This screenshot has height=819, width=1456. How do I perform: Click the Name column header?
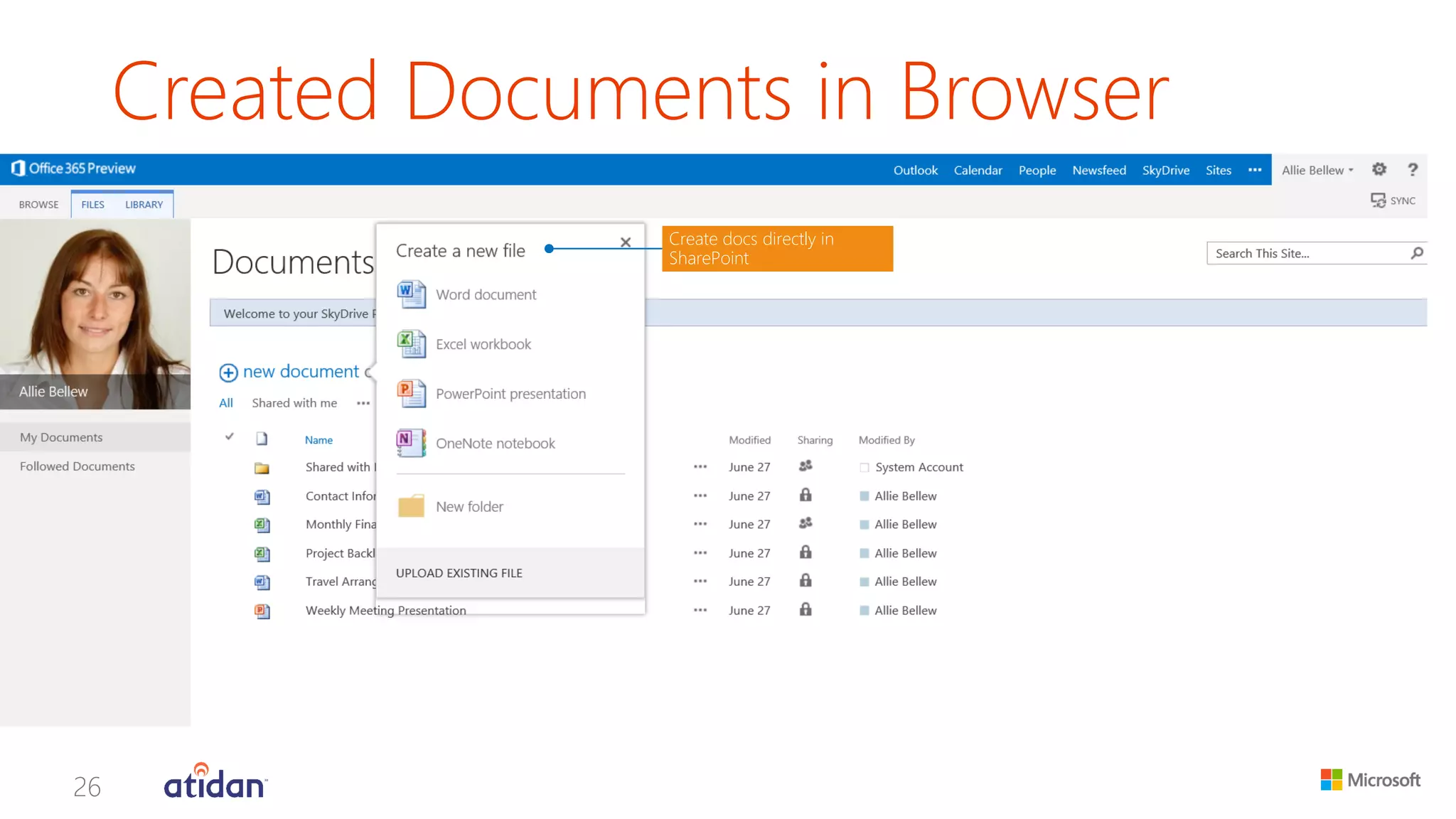click(318, 440)
